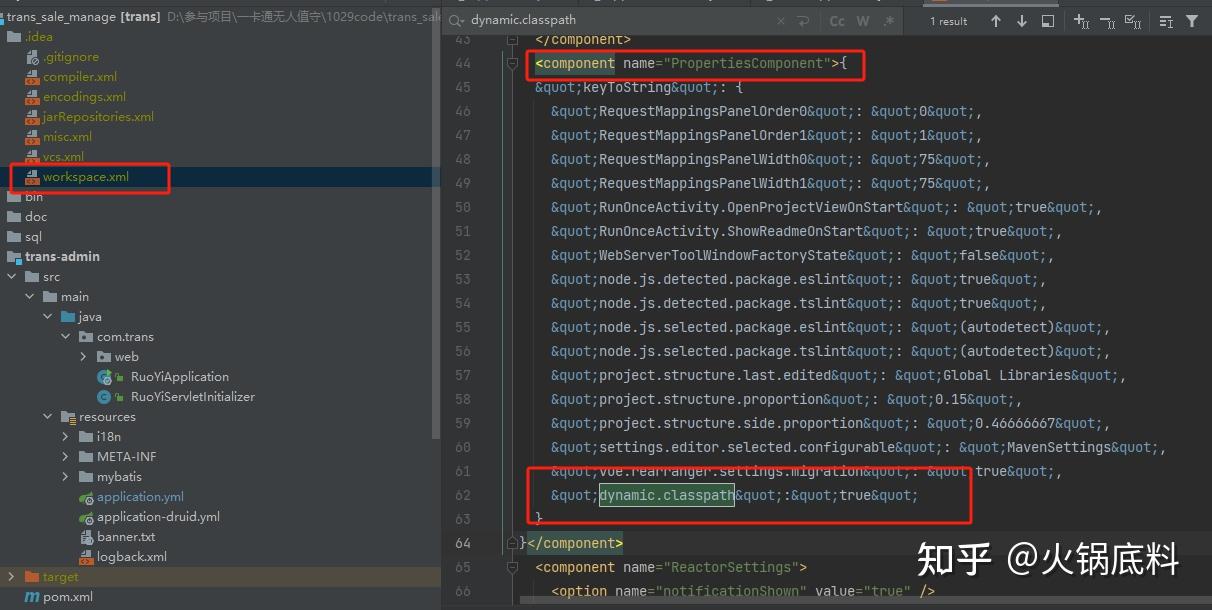Open the search filter funnel icon
1212x610 pixels.
[1192, 21]
